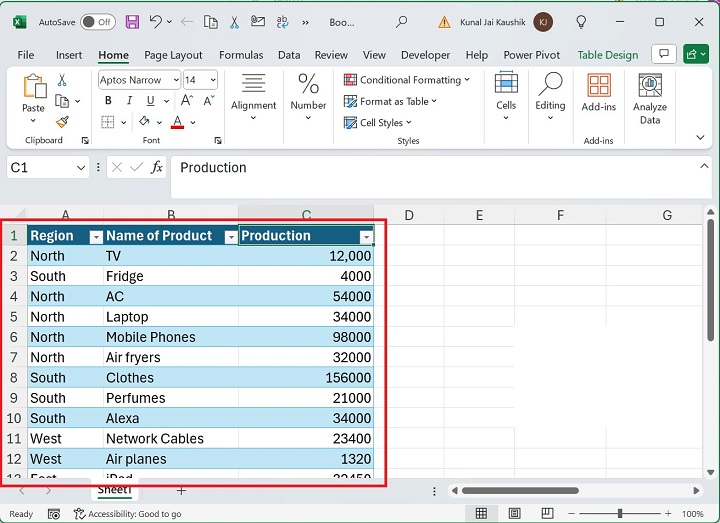The height and width of the screenshot is (523, 720).
Task: Apply Italic formatting
Action: click(x=129, y=100)
